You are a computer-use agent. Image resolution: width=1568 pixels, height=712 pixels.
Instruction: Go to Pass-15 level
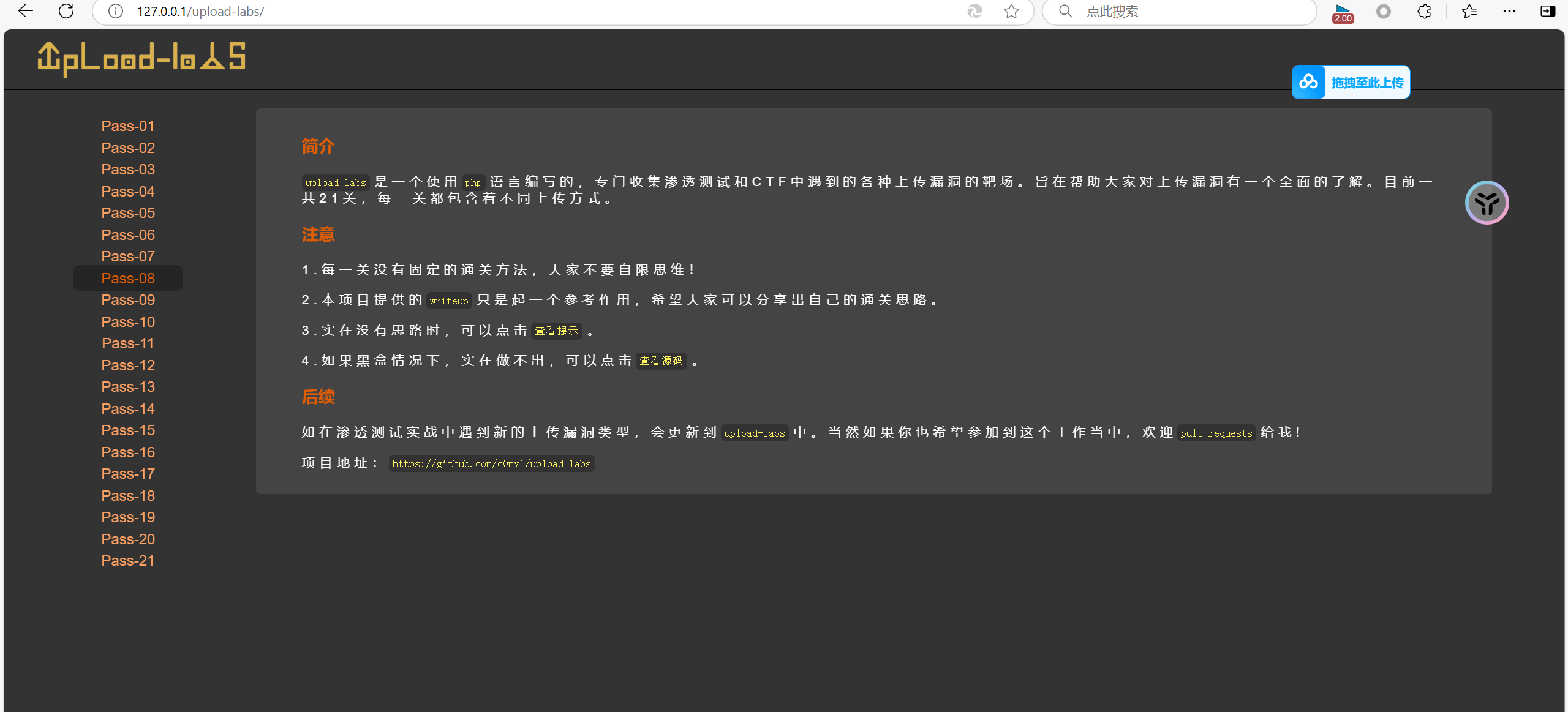128,430
